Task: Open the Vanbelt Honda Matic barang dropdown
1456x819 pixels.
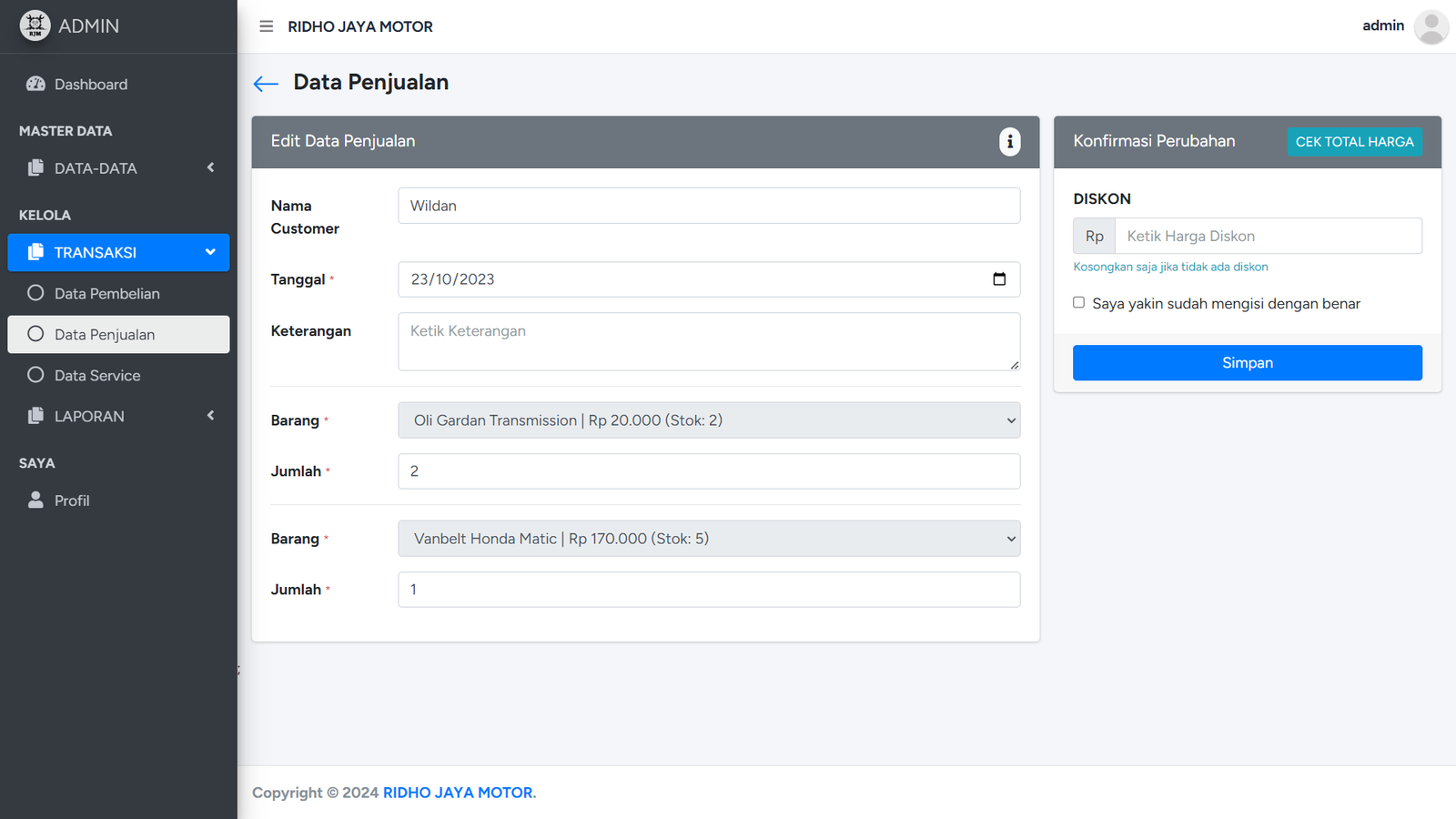Action: tap(708, 539)
